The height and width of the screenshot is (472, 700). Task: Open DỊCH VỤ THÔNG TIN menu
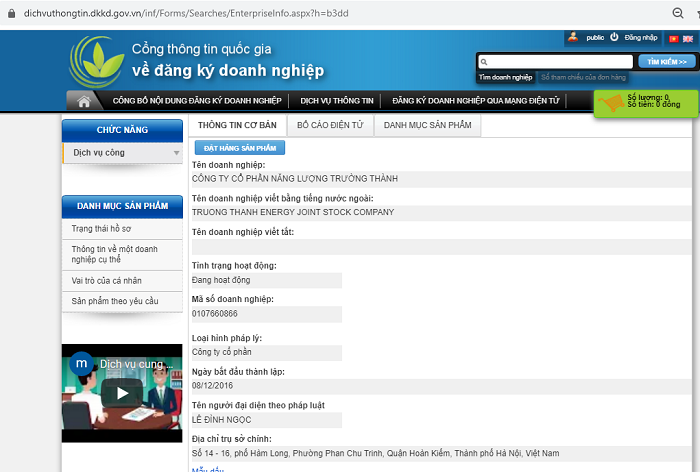[x=336, y=101]
